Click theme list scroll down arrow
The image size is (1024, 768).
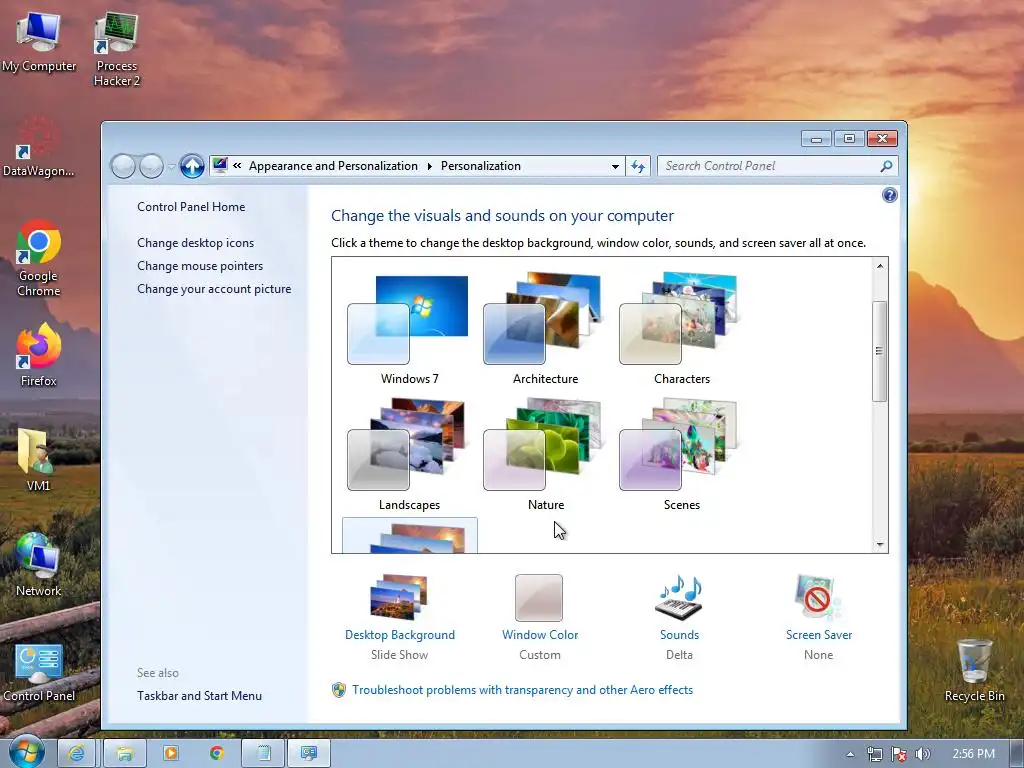[880, 544]
